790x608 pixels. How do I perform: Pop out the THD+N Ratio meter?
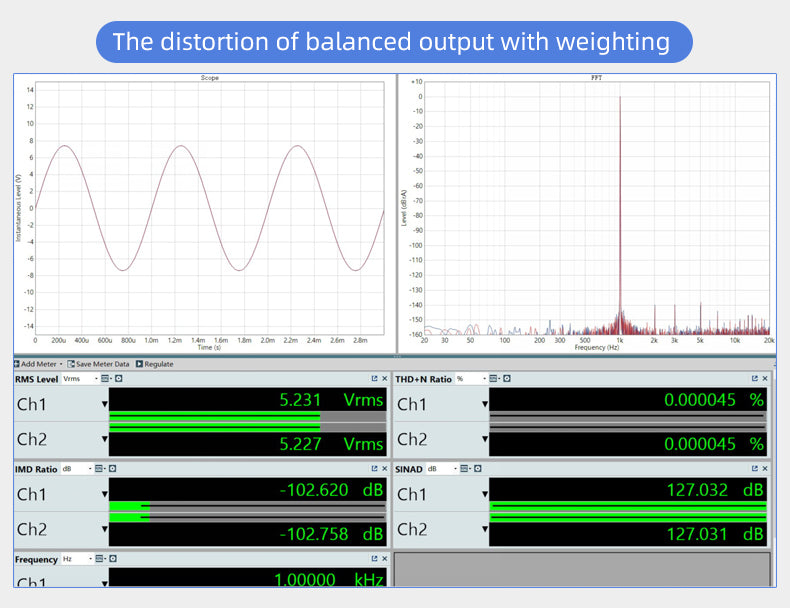click(755, 379)
